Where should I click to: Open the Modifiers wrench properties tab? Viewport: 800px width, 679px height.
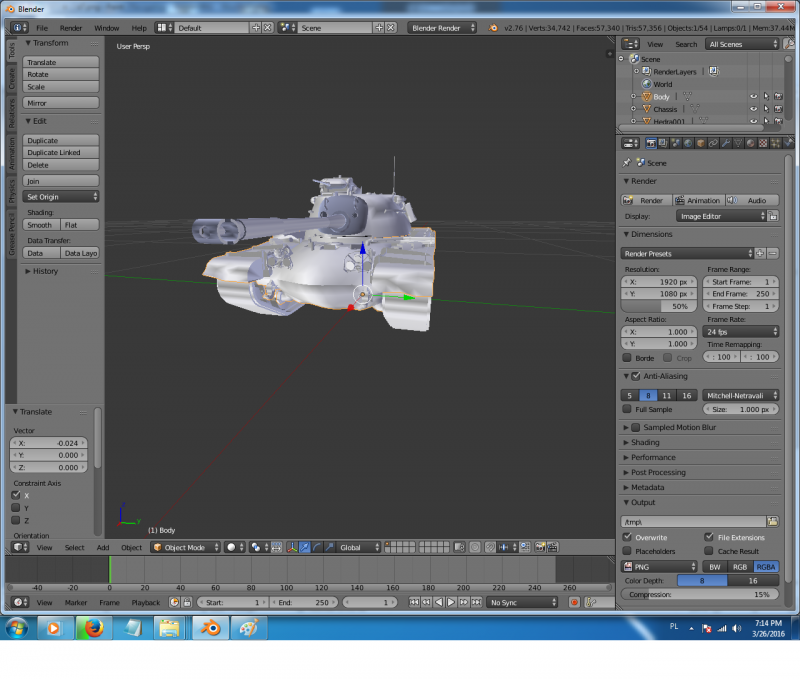click(726, 143)
